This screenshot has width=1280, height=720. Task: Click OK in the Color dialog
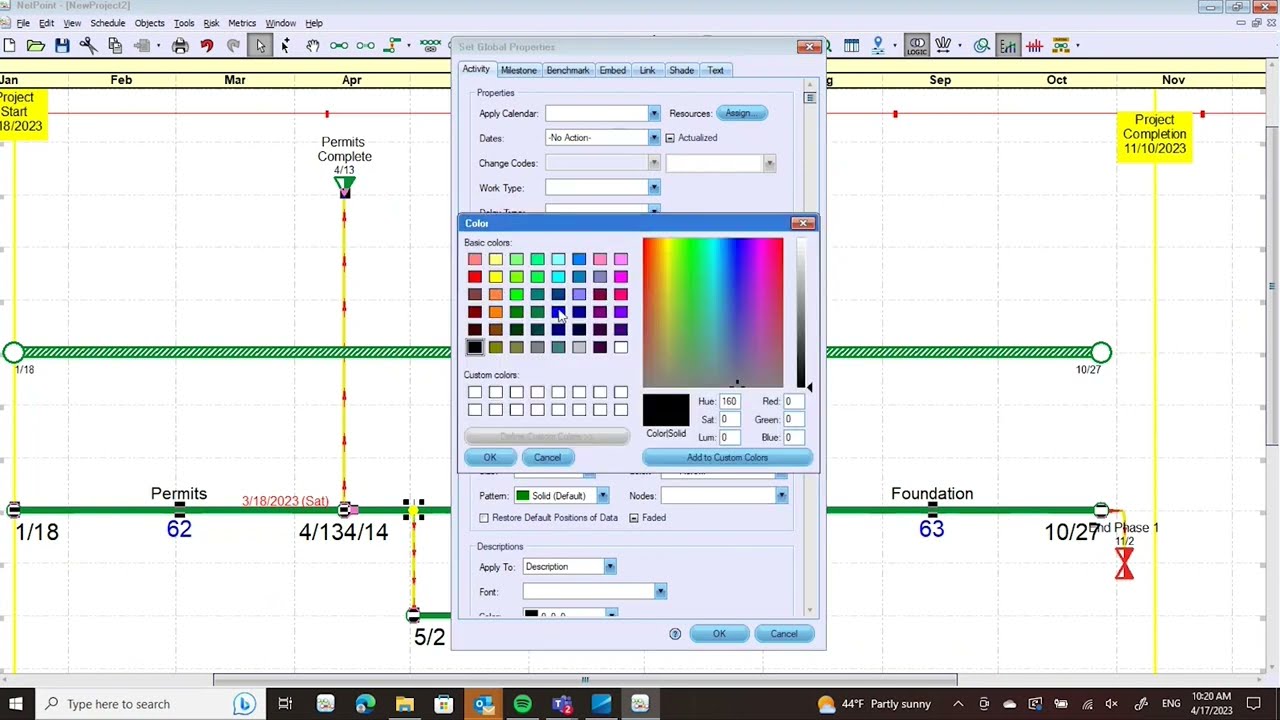pyautogui.click(x=490, y=458)
